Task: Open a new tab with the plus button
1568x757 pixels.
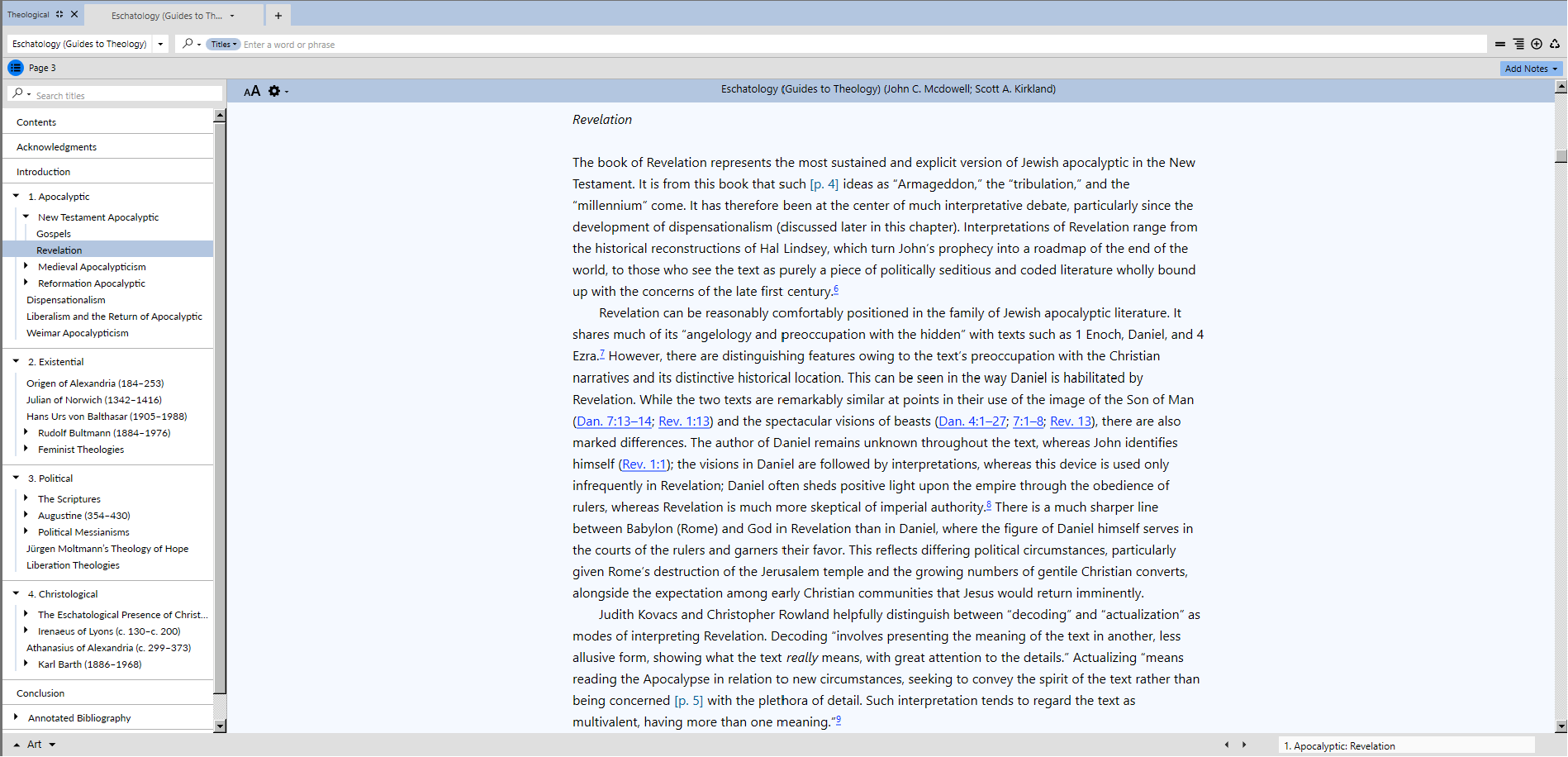Action: tap(278, 15)
